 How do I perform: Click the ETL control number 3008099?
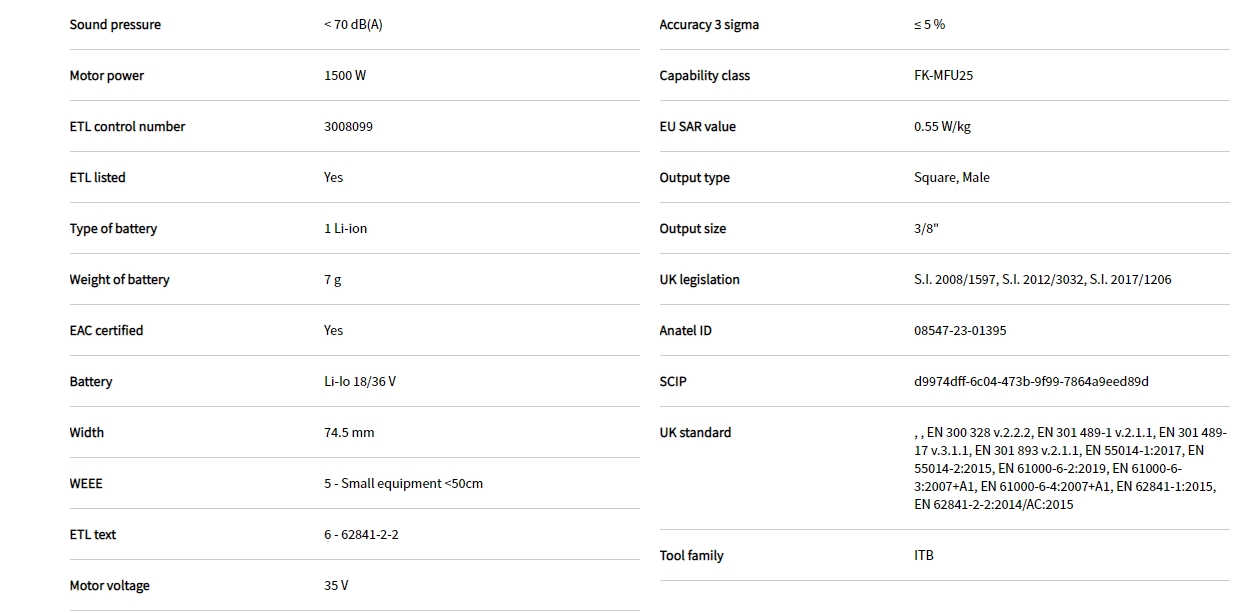coord(348,127)
